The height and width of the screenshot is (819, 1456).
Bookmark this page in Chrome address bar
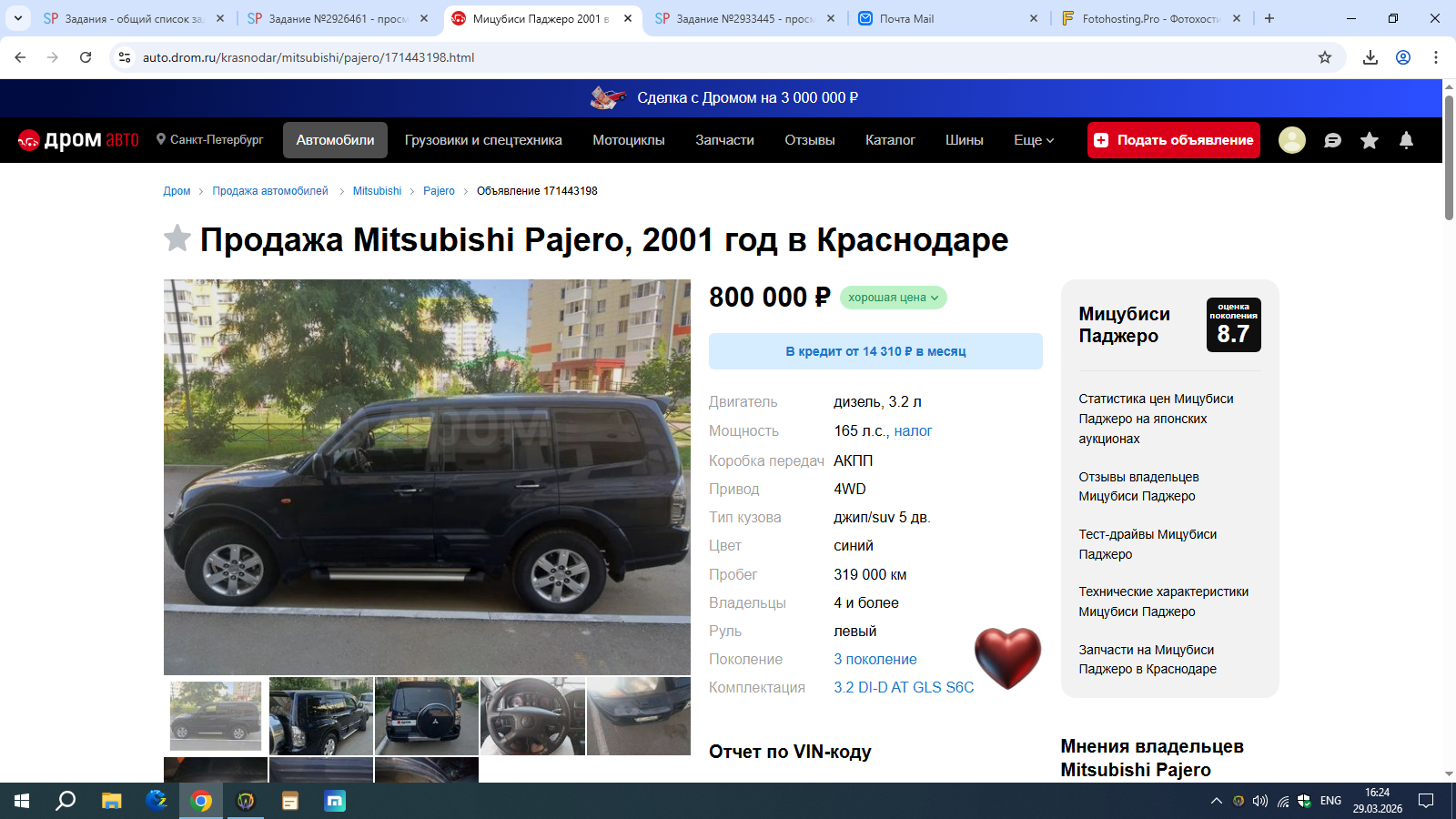click(1325, 57)
